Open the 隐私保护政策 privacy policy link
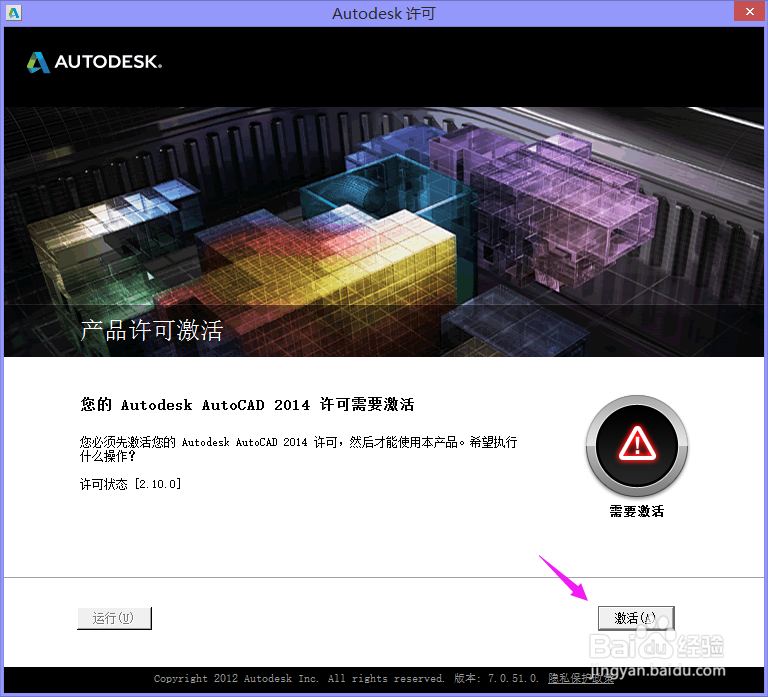 point(580,678)
